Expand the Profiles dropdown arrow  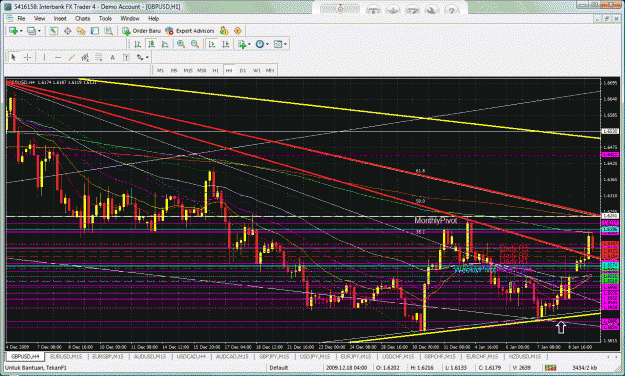[39, 31]
